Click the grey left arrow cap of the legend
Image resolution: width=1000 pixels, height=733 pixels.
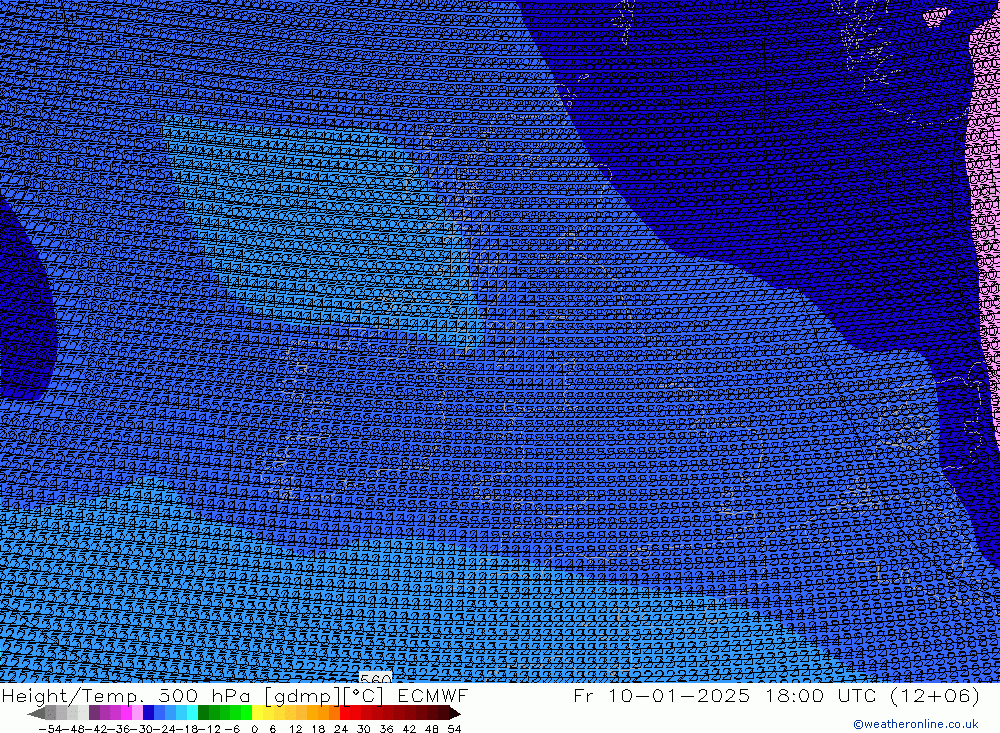36,713
